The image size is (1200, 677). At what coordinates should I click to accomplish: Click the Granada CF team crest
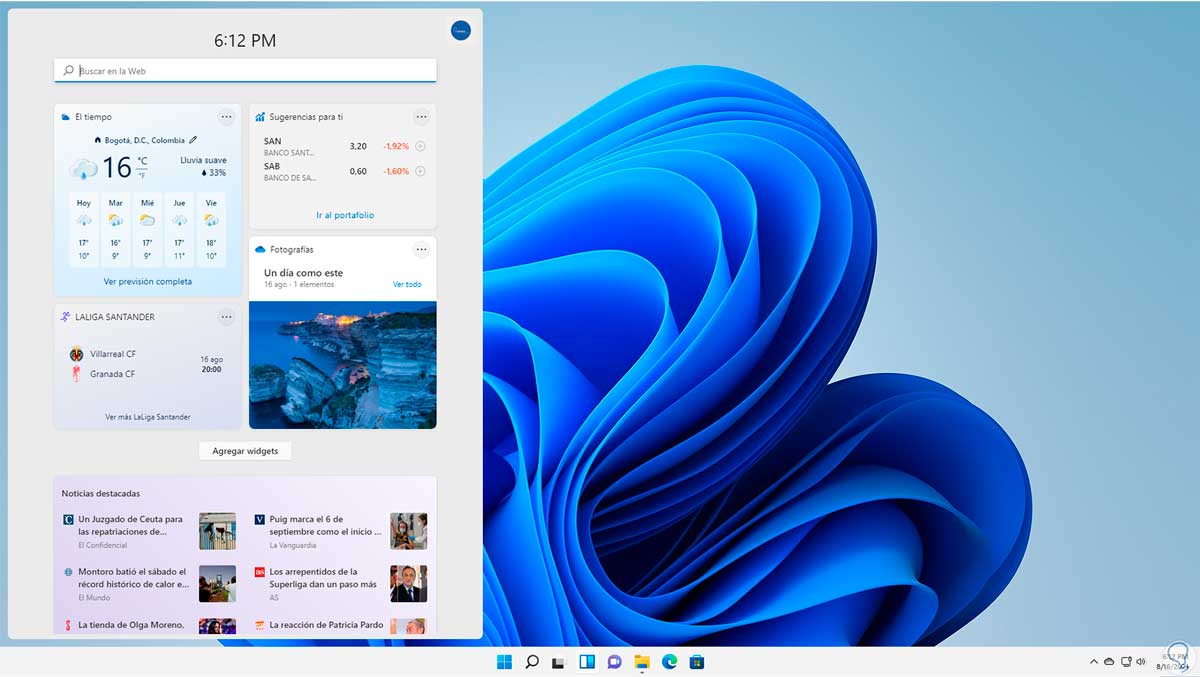coord(77,374)
